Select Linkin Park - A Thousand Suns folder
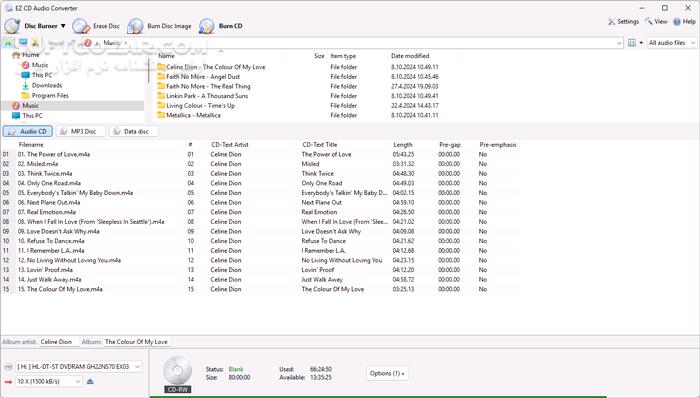The image size is (700, 398). point(203,96)
